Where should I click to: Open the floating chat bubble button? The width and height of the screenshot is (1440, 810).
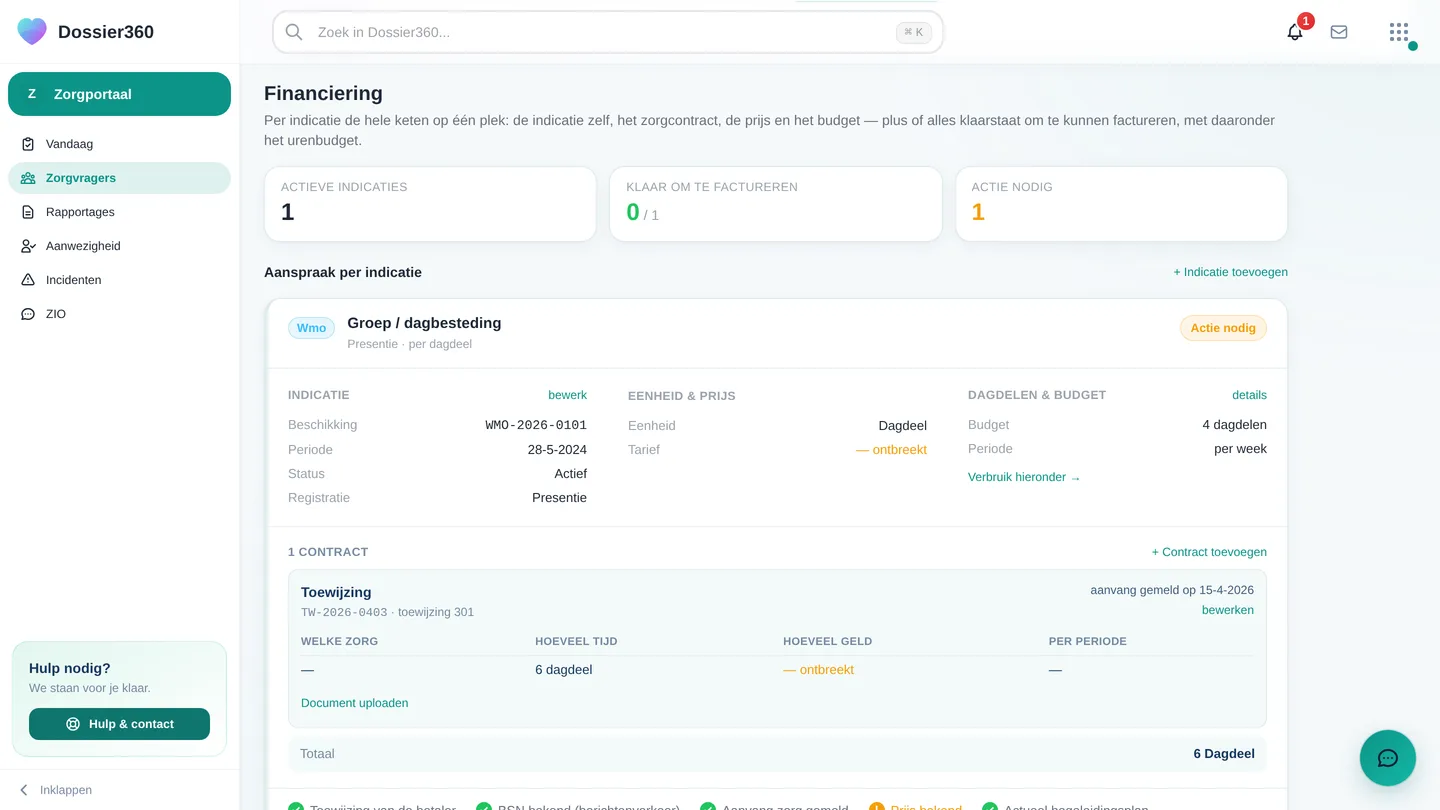pos(1388,758)
